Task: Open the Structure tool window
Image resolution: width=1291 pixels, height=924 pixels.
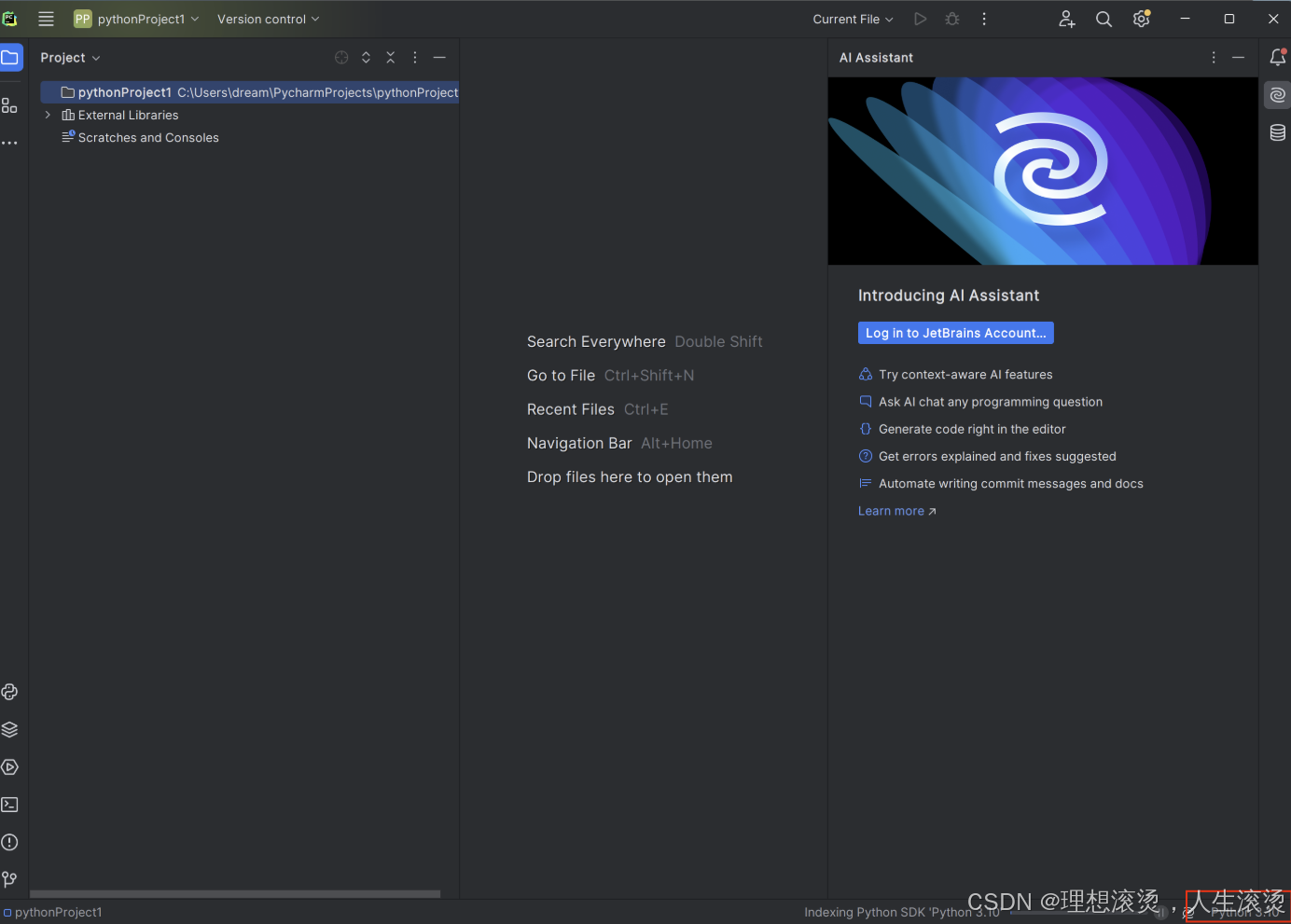Action: coord(9,105)
